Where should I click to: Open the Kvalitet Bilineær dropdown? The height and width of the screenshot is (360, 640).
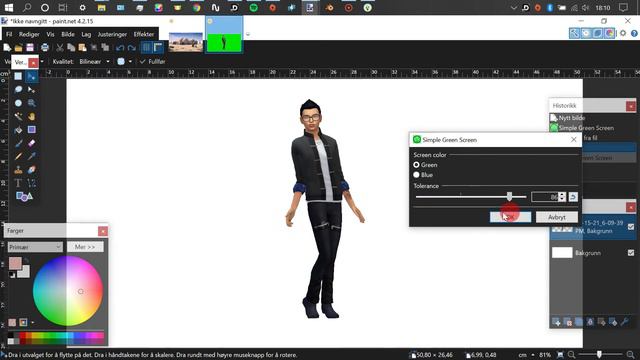[95, 62]
